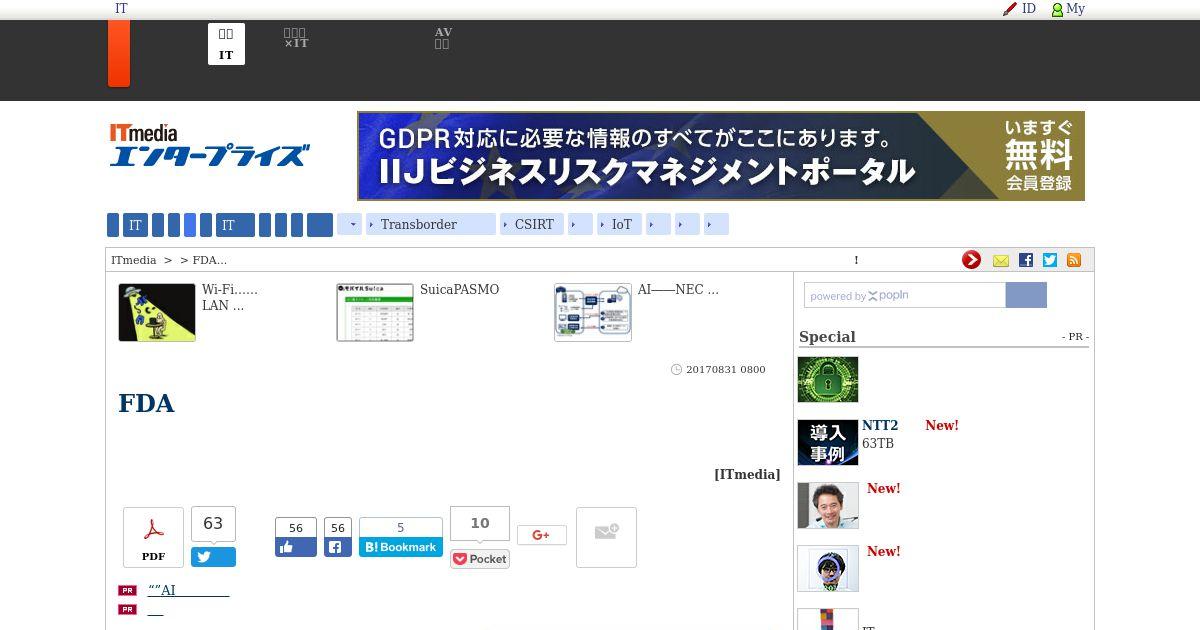Open the PR link beginning with AI
1200x630 pixels.
[x=188, y=590]
